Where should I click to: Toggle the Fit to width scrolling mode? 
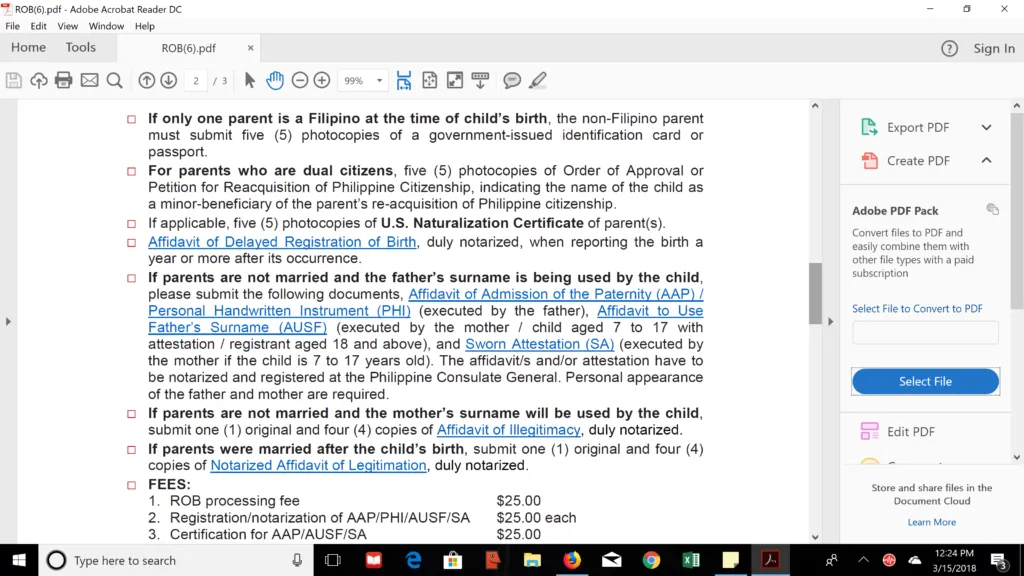pos(404,80)
